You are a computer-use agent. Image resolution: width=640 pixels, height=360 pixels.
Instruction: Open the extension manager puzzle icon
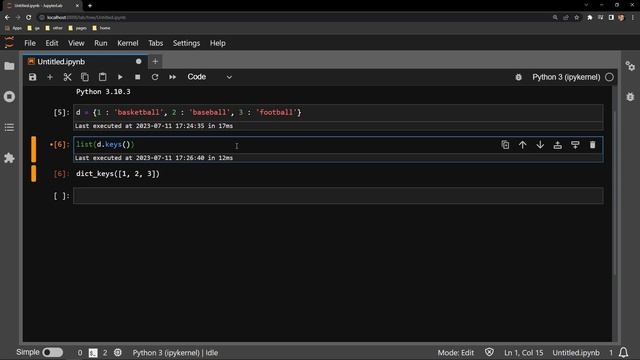9,158
